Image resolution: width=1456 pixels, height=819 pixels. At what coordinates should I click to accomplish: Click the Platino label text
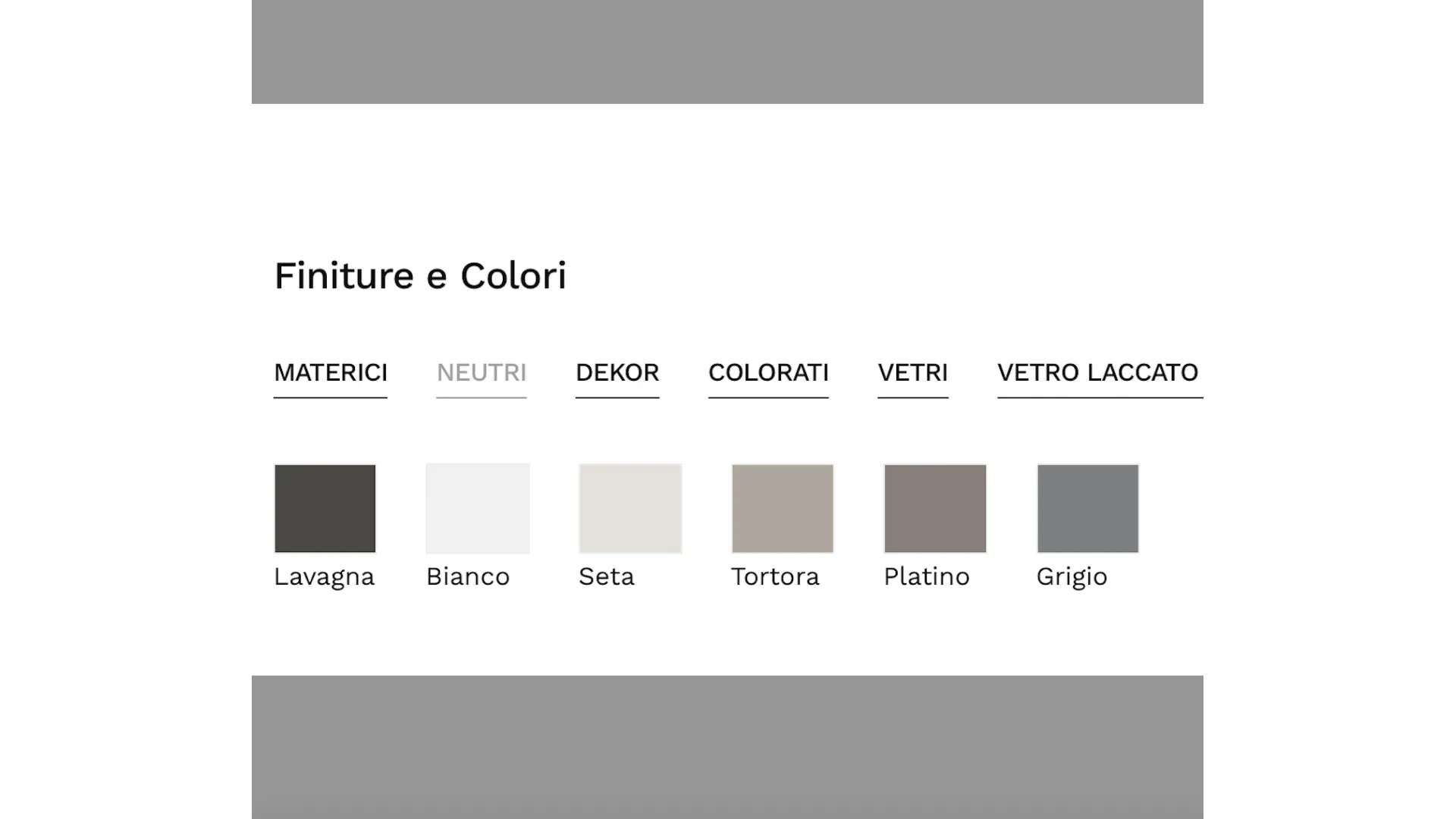926,577
